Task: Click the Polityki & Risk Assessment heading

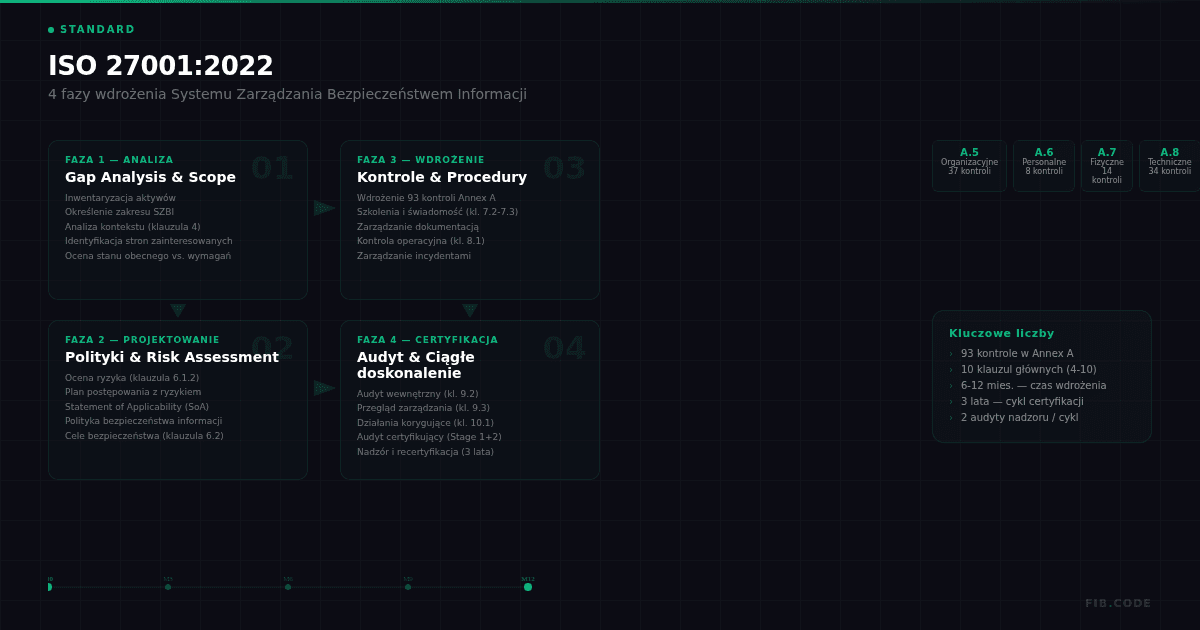Action: (x=172, y=357)
